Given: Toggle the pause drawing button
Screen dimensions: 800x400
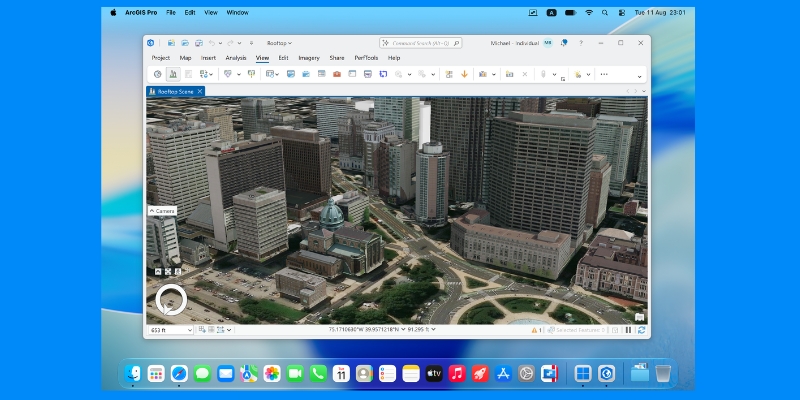Looking at the screenshot, I should (629, 330).
